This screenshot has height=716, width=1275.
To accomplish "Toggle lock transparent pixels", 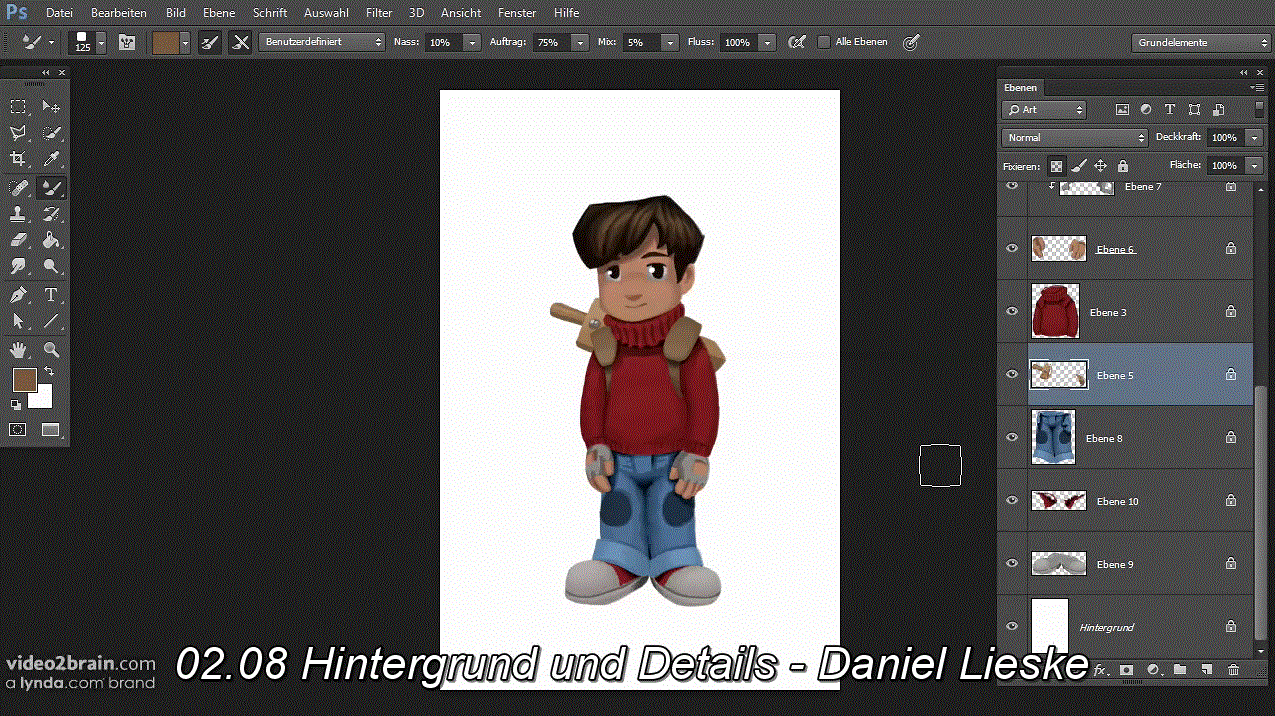I will [x=1056, y=166].
